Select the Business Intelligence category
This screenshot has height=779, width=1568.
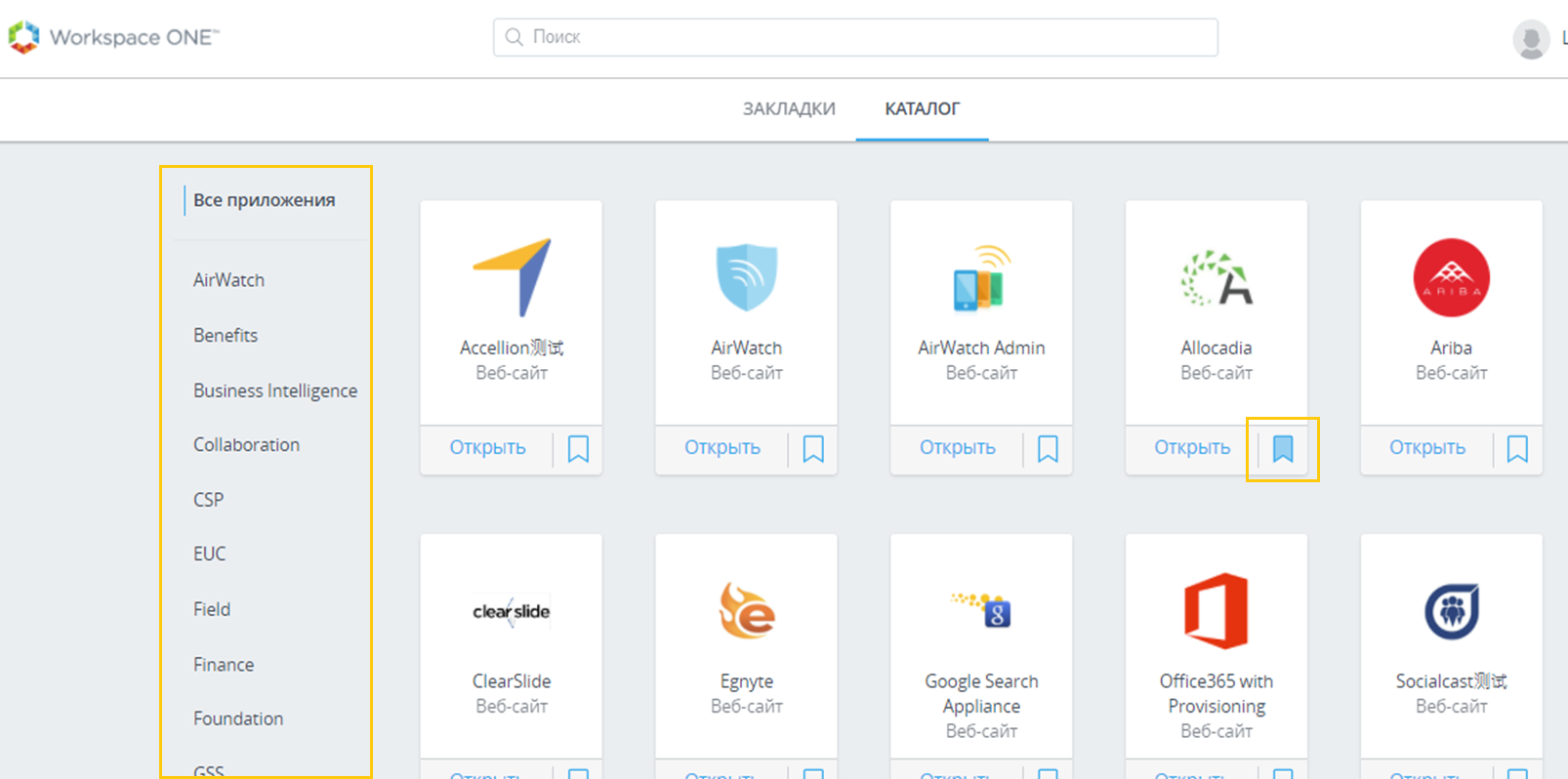pyautogui.click(x=275, y=390)
